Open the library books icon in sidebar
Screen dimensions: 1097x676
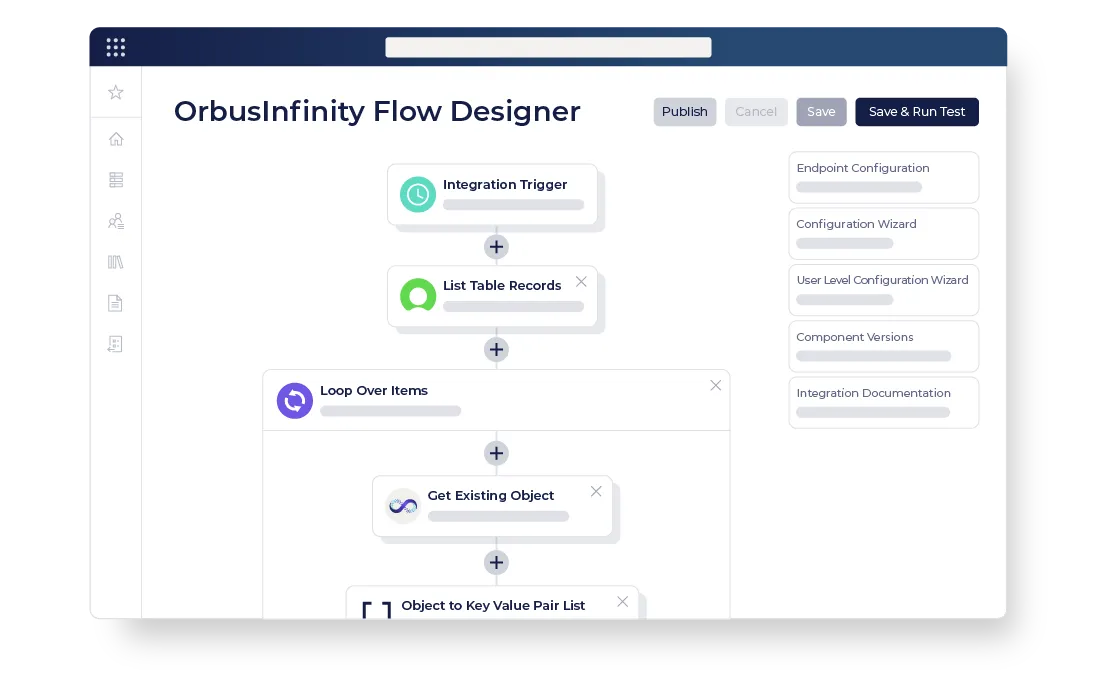pos(115,262)
